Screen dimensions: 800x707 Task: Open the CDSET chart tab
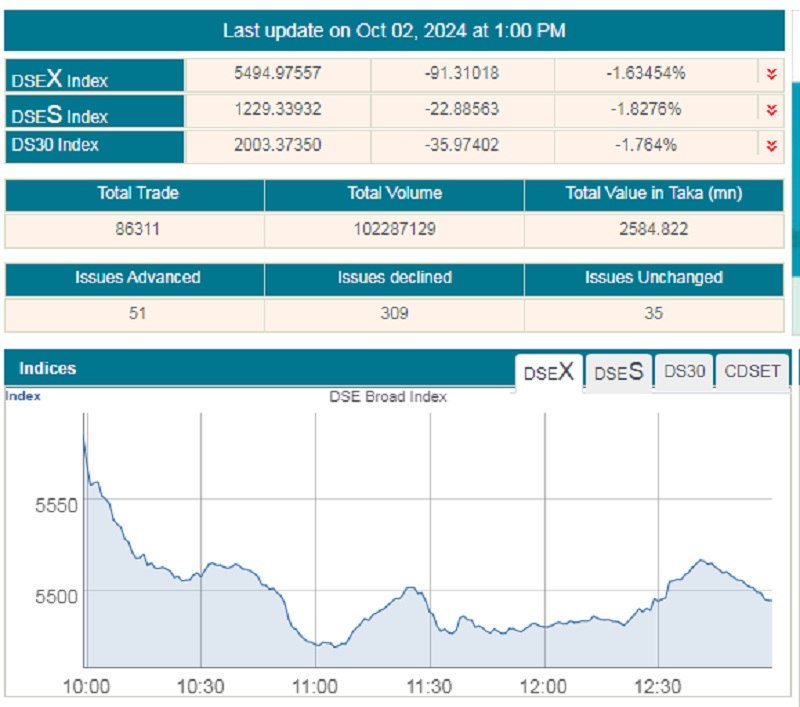[x=752, y=371]
